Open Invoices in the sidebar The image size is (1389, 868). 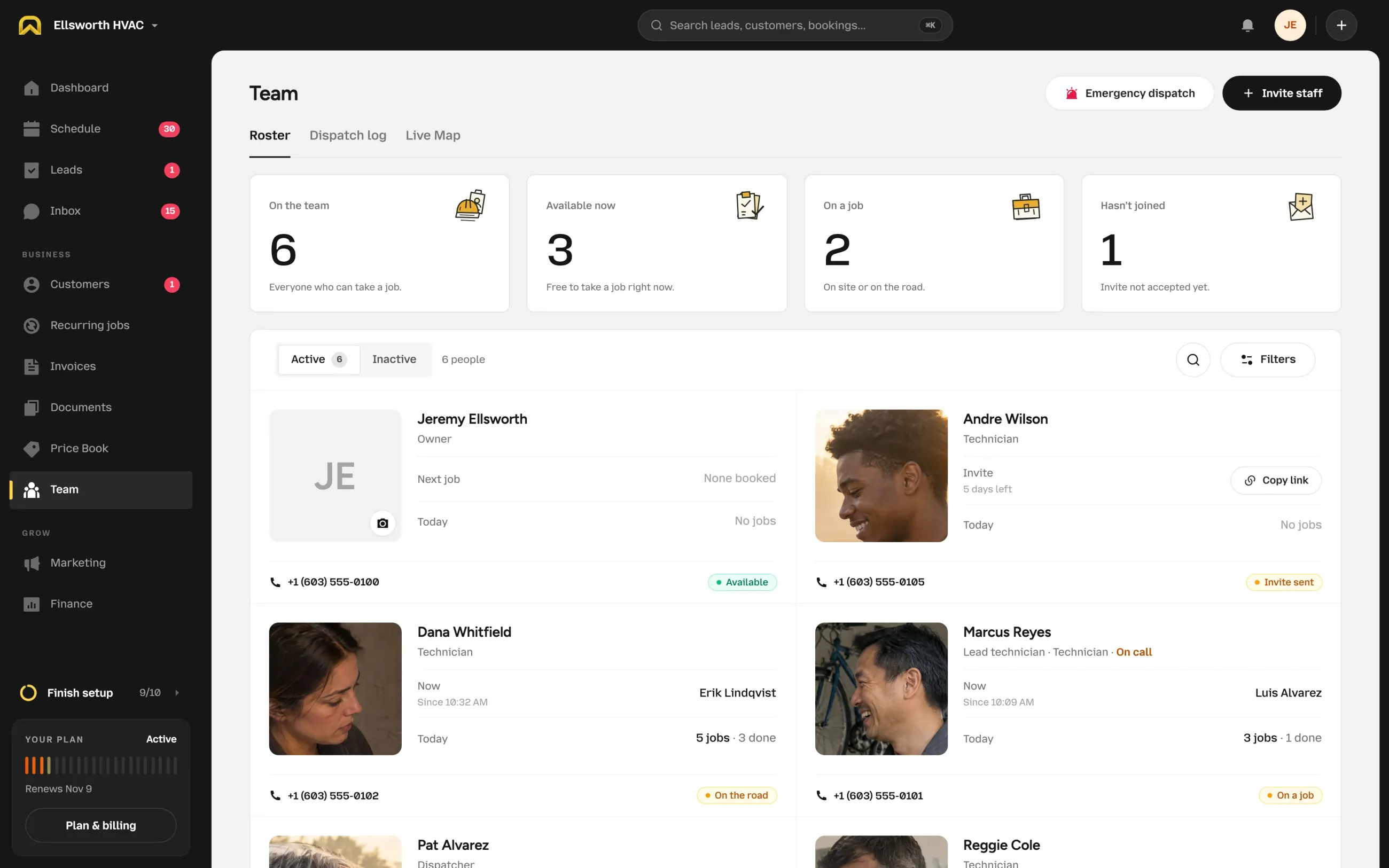pos(101,366)
